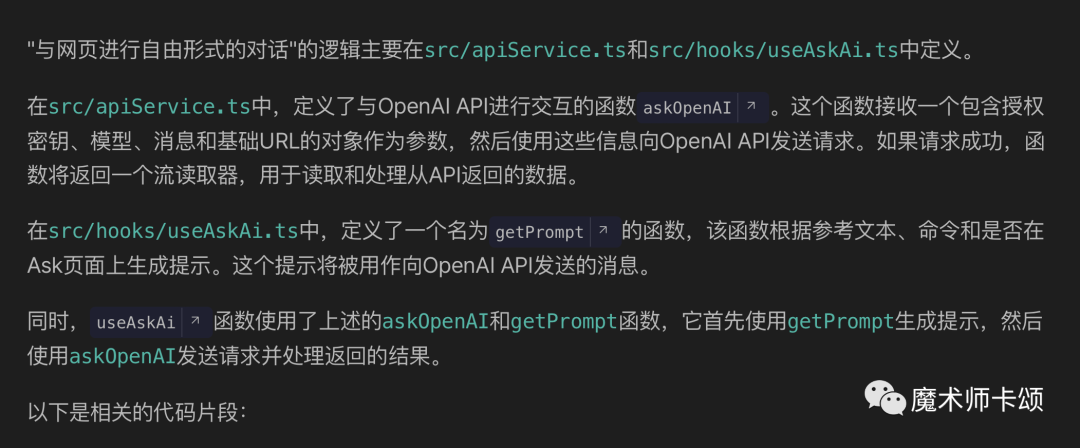
Task: Follow the getPrompt link before 函数，它首先使用
Action: [564, 321]
